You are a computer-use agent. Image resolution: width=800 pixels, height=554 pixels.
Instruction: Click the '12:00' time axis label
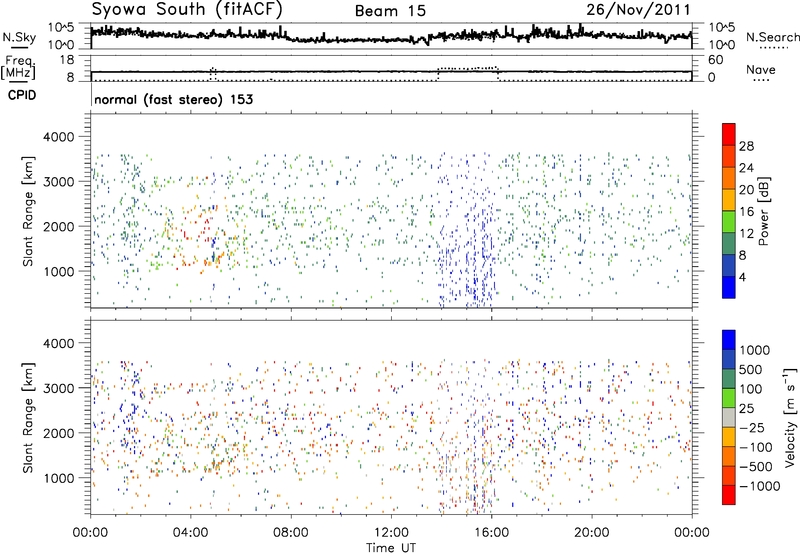tap(391, 533)
